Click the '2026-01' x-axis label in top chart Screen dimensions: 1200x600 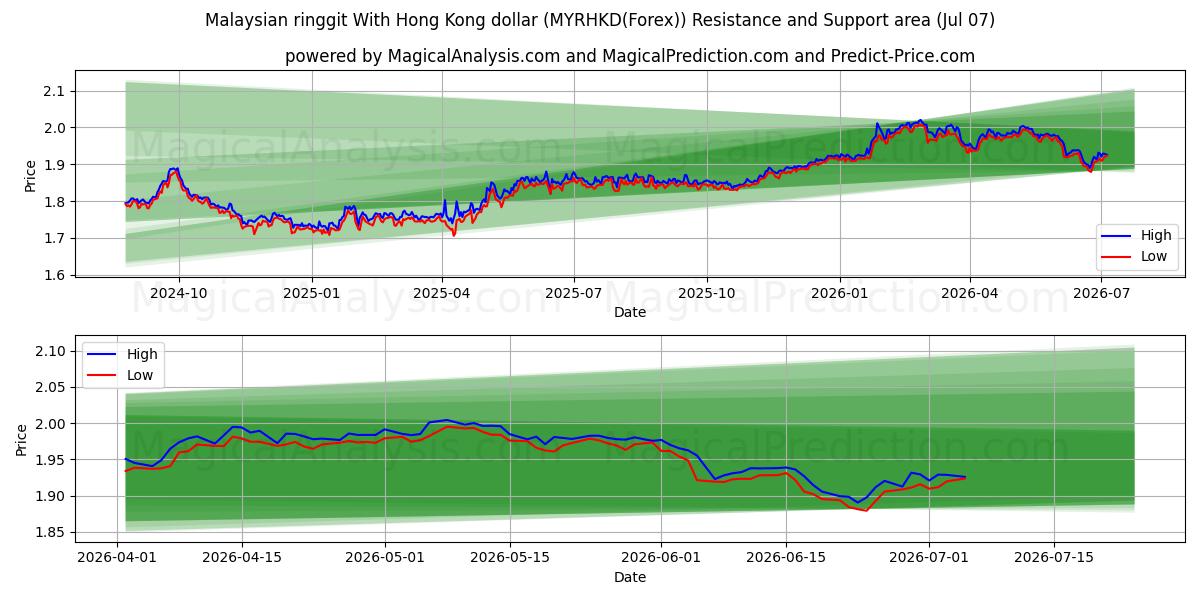tap(840, 294)
